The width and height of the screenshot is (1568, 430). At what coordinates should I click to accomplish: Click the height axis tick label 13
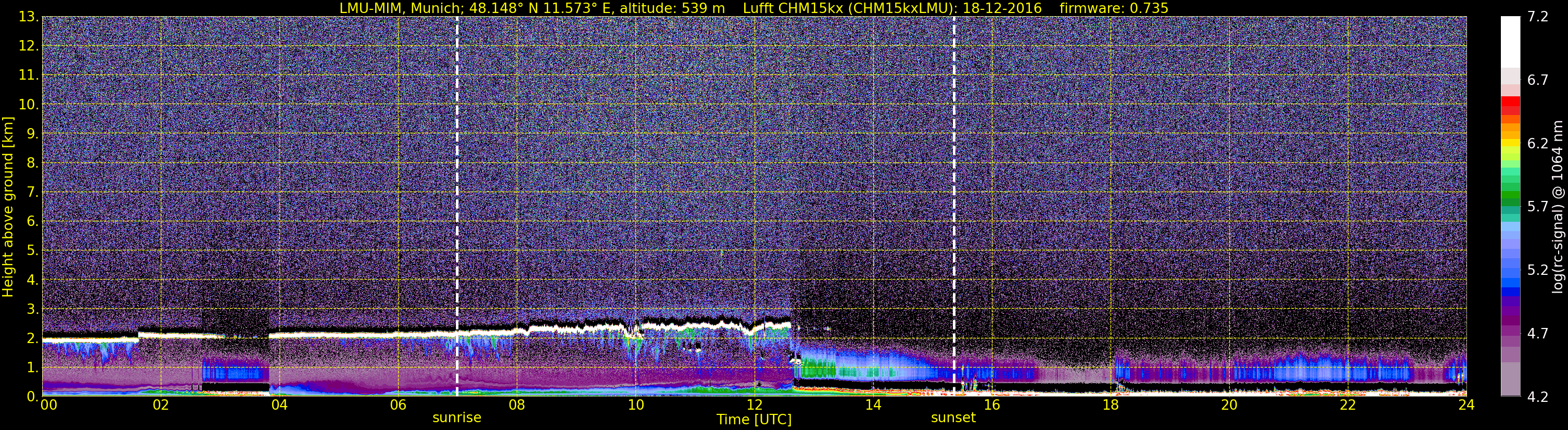click(x=28, y=17)
